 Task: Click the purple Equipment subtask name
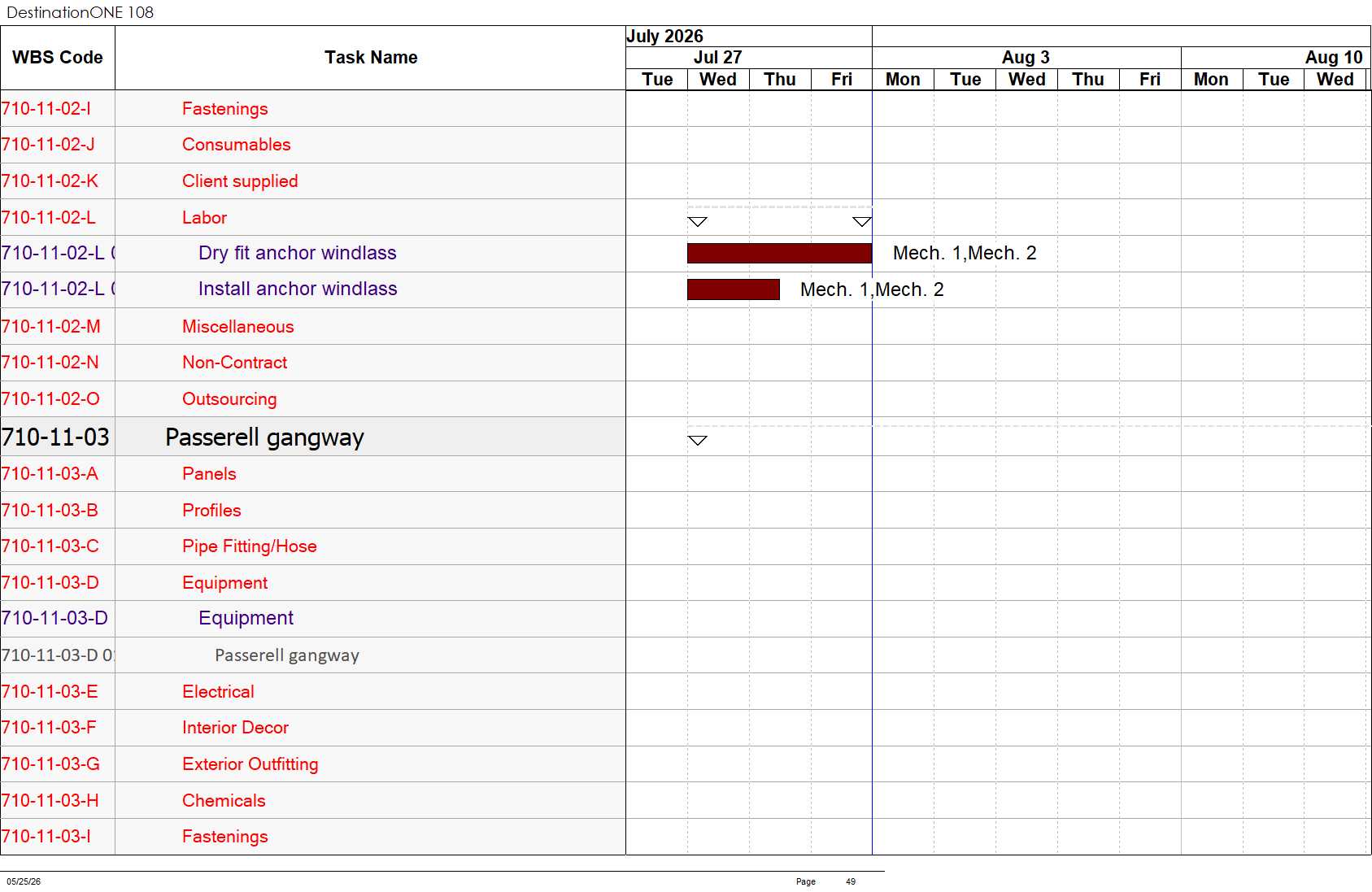(246, 618)
